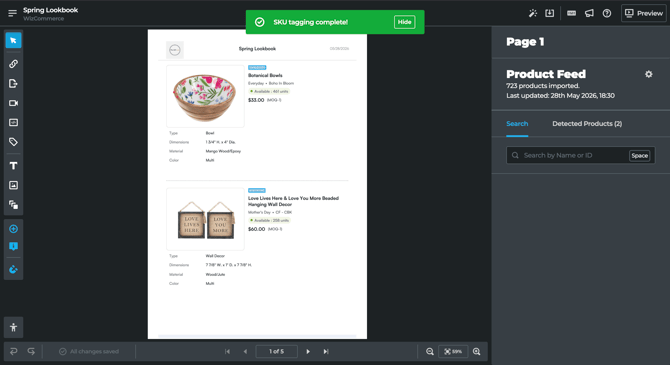Image resolution: width=670 pixels, height=365 pixels.
Task: Click the Spring Lookbook page header title
Action: [x=257, y=49]
